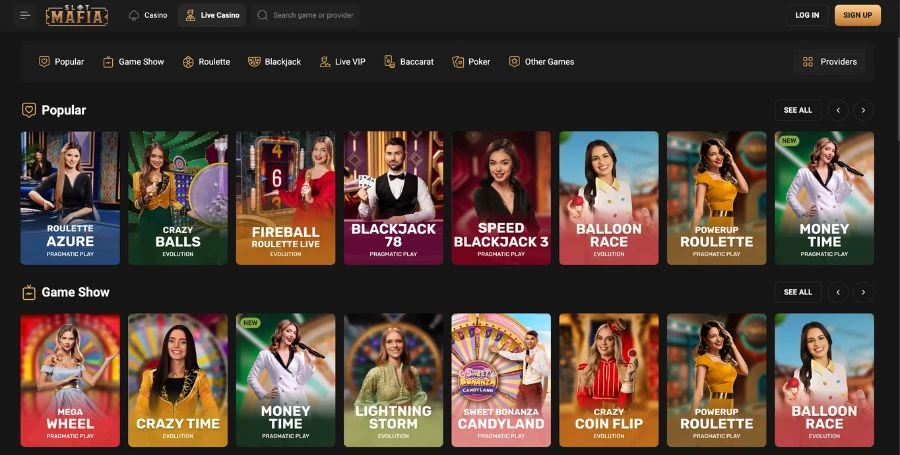Open Sweet Bonanza Candyland game tile

[x=501, y=380]
